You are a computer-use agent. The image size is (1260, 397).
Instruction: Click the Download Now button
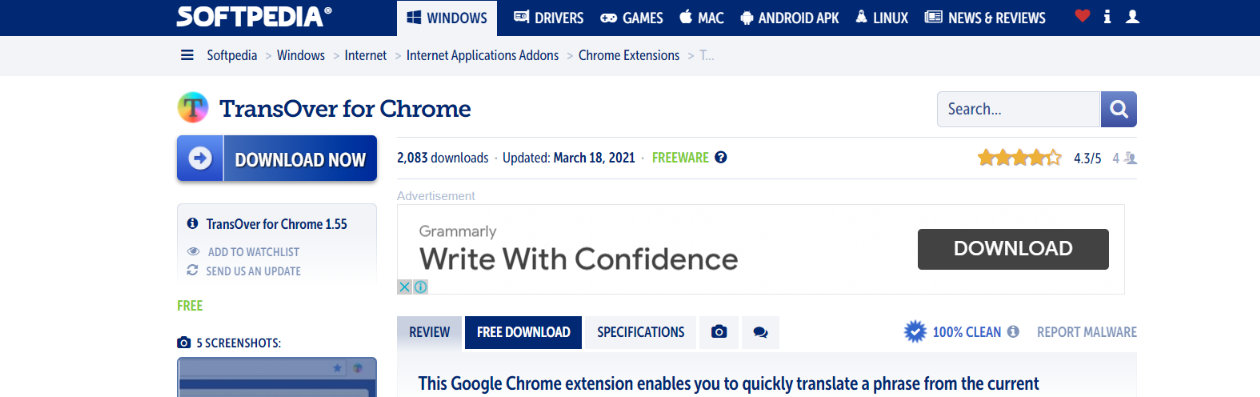pos(277,159)
